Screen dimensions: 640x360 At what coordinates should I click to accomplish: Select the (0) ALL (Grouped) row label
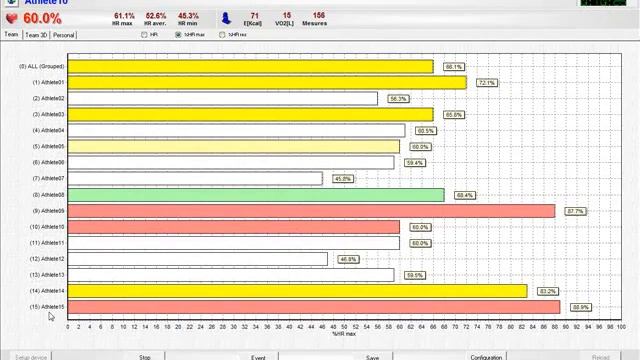(x=42, y=66)
